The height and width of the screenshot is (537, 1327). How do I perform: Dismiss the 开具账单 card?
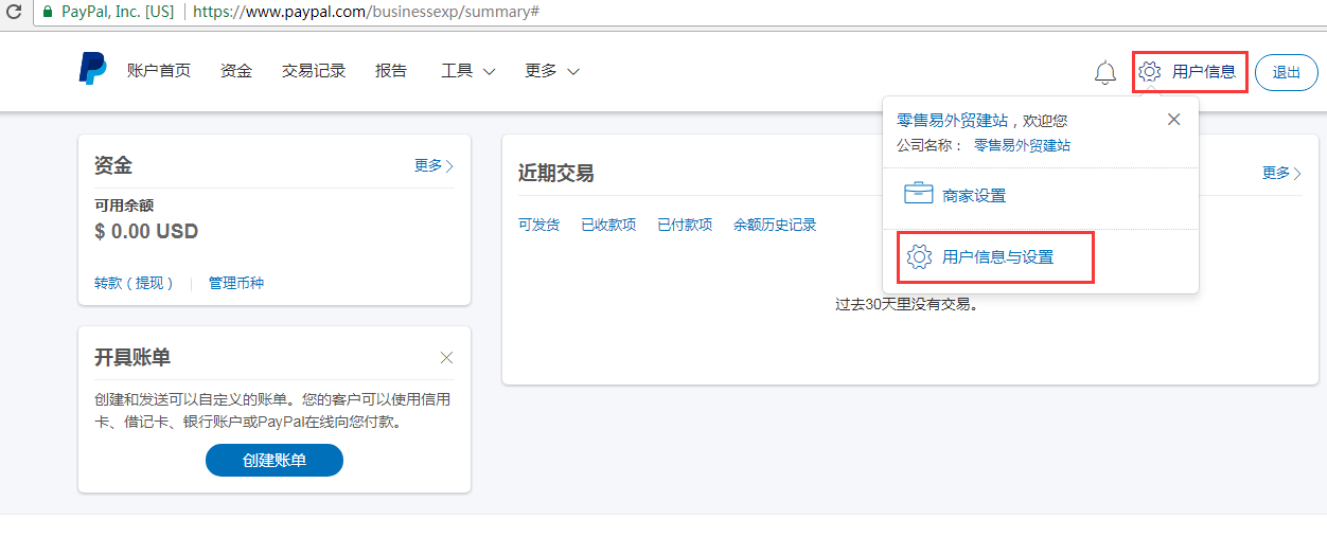(446, 358)
